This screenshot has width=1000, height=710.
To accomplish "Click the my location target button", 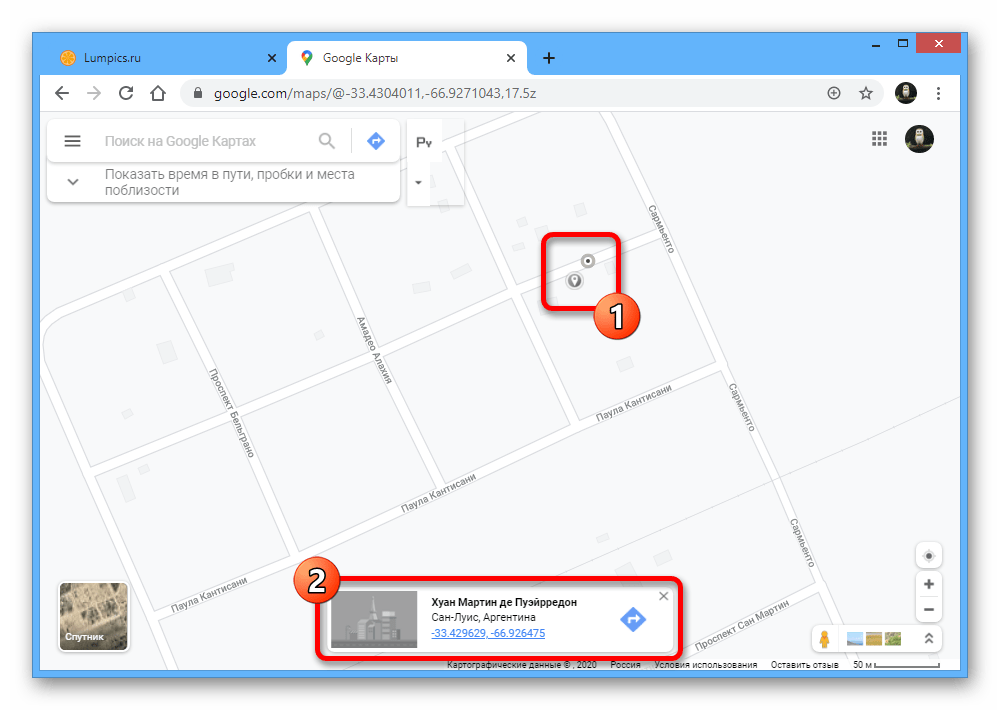I will (929, 556).
